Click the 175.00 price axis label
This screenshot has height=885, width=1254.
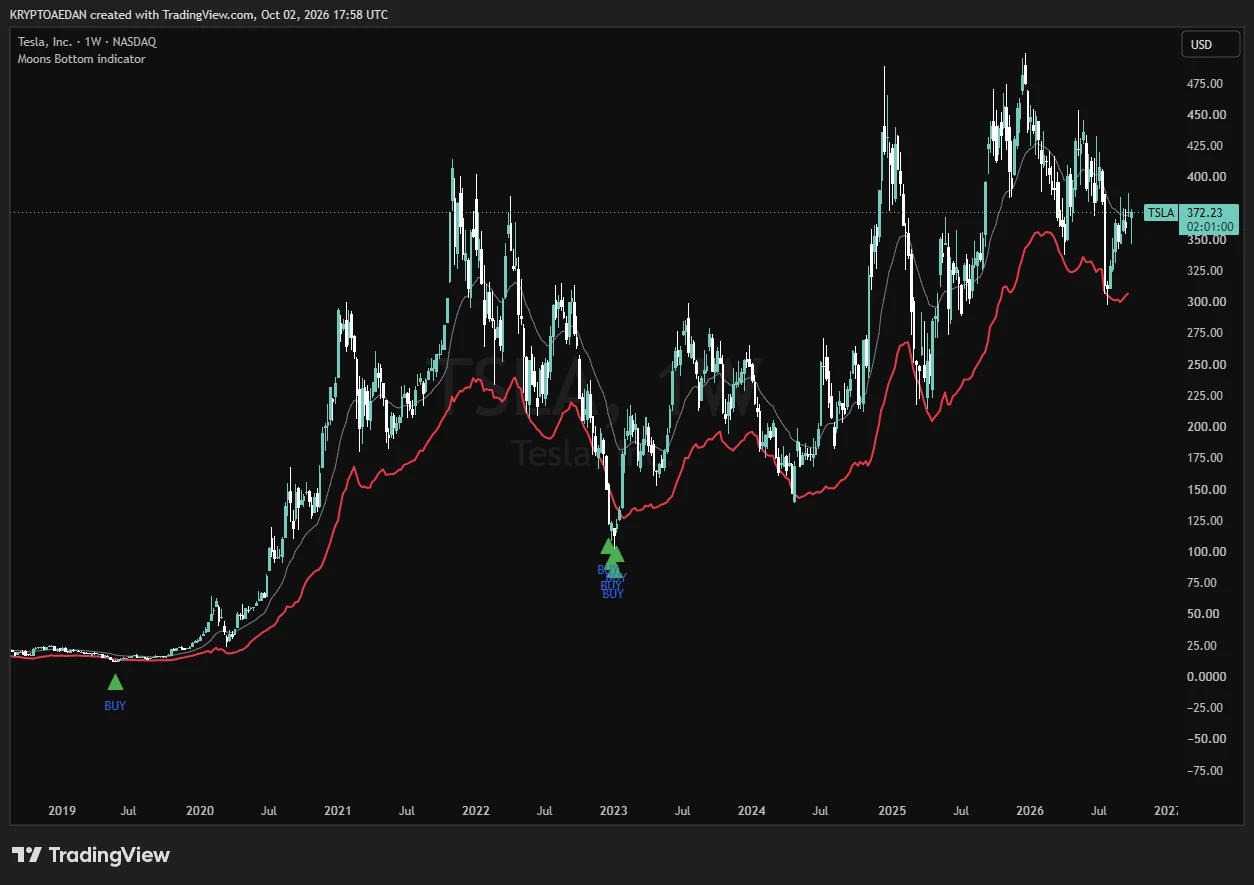point(1206,458)
